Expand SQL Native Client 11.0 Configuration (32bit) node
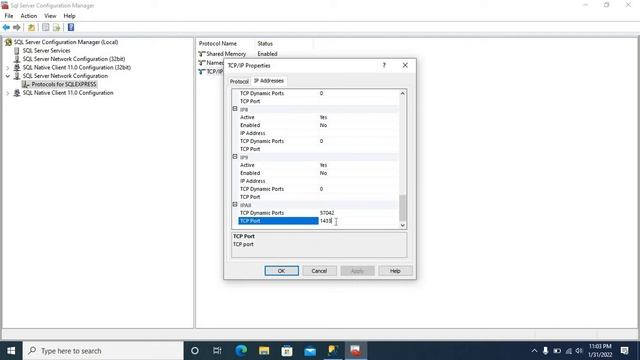Image resolution: width=640 pixels, height=360 pixels. click(7, 68)
